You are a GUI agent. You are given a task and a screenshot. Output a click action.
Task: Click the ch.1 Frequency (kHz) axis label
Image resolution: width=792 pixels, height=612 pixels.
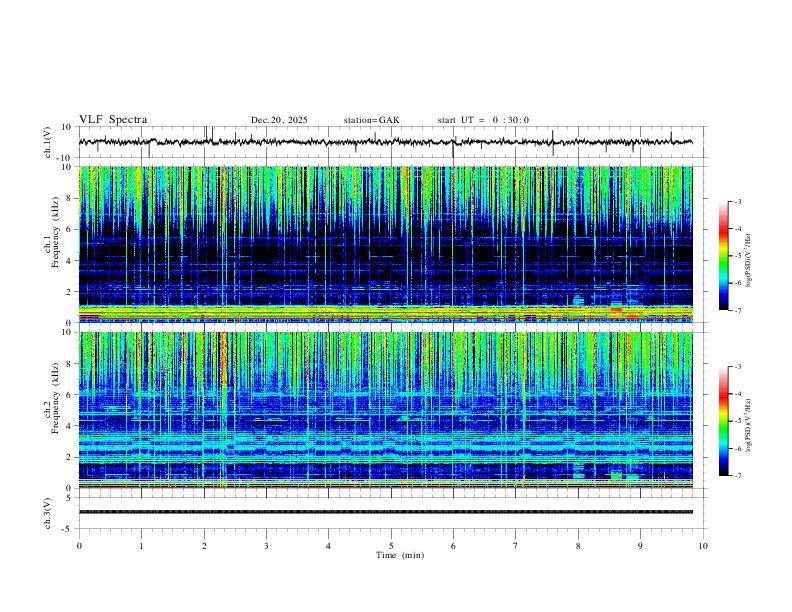tap(52, 232)
